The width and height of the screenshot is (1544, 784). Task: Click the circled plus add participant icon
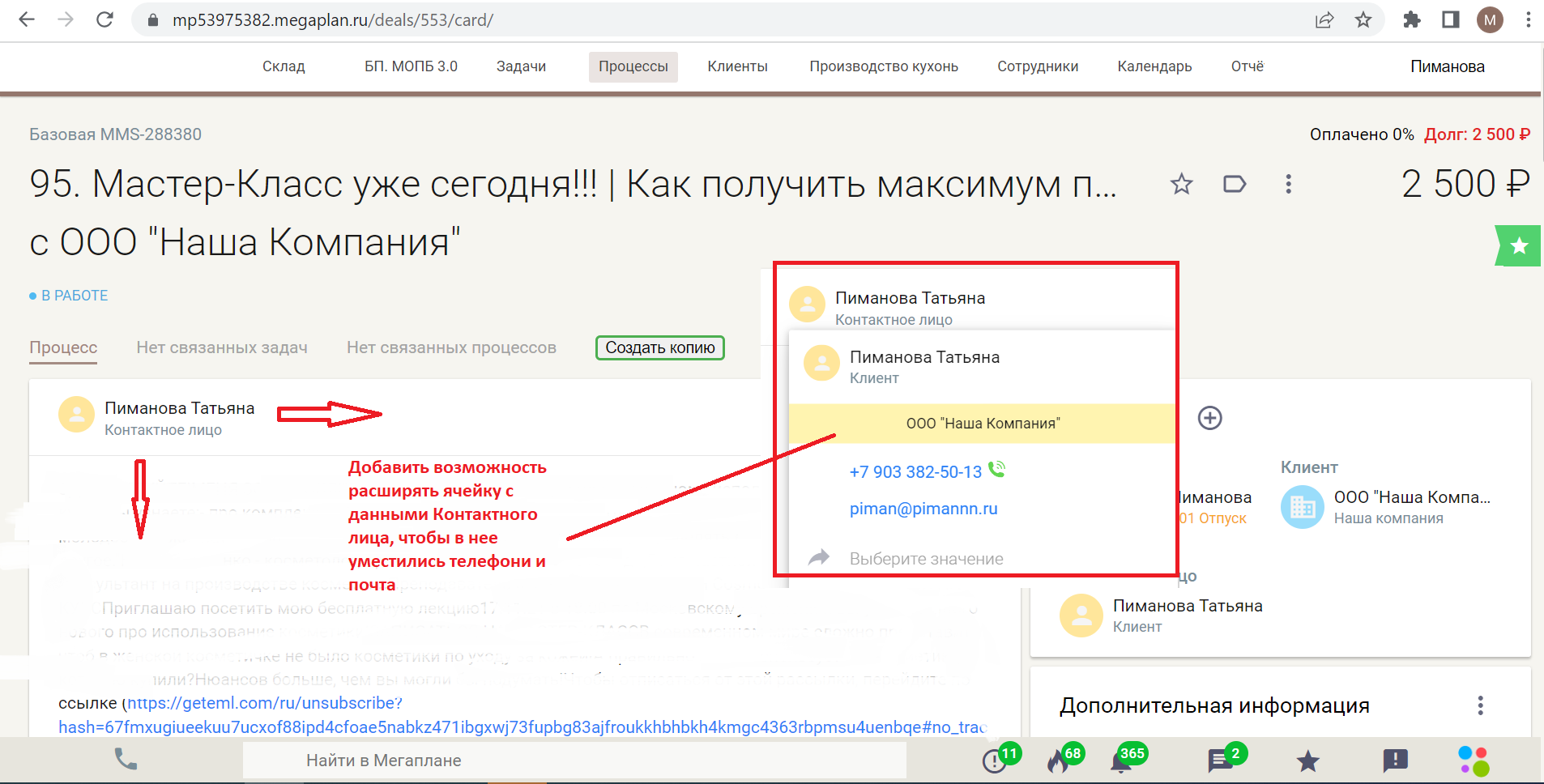[1210, 418]
